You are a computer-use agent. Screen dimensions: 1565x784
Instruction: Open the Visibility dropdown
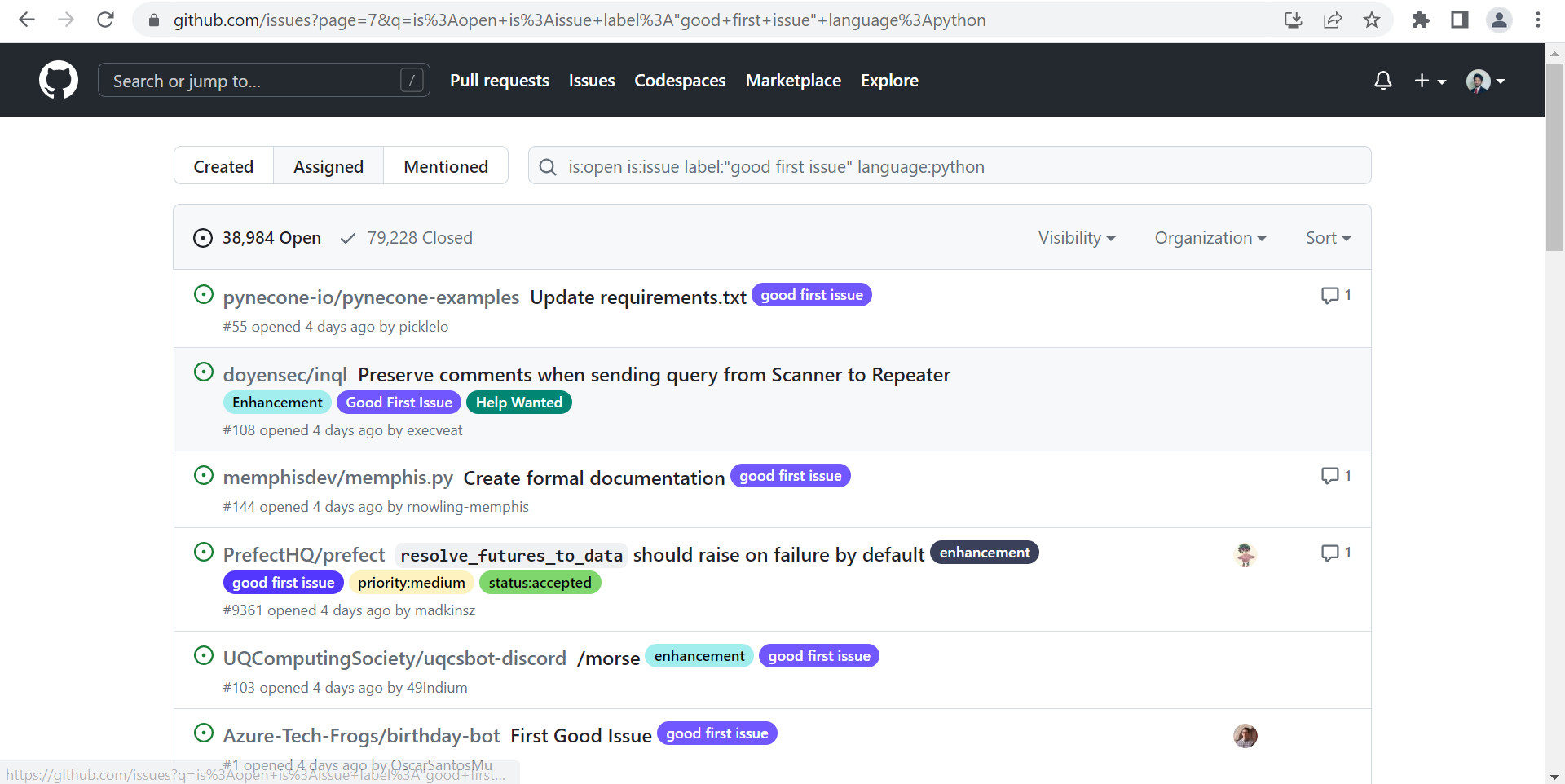click(x=1076, y=237)
